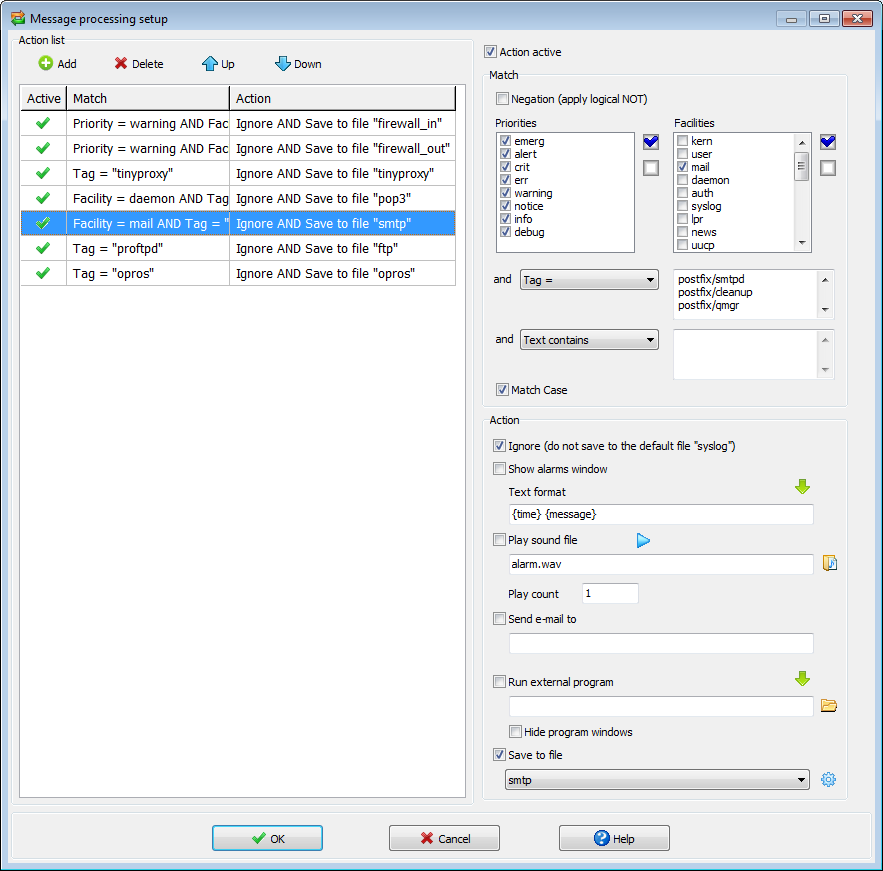This screenshot has height=871, width=883.
Task: Click the Cancel button
Action: (444, 838)
